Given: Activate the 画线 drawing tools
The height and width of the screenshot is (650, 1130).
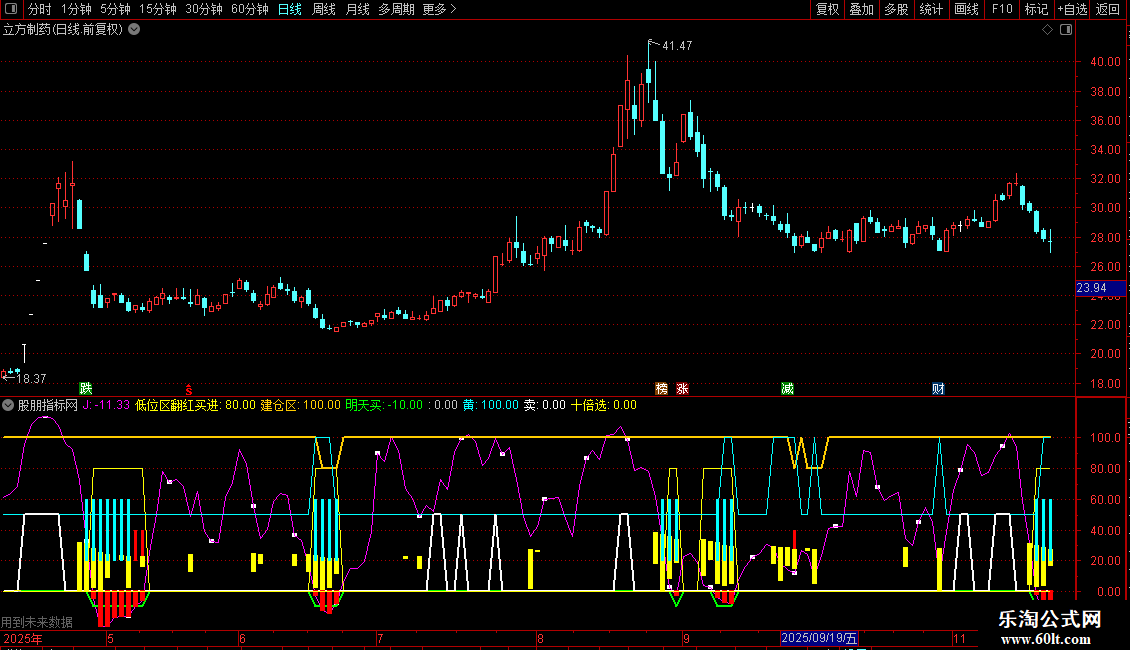Looking at the screenshot, I should (966, 9).
